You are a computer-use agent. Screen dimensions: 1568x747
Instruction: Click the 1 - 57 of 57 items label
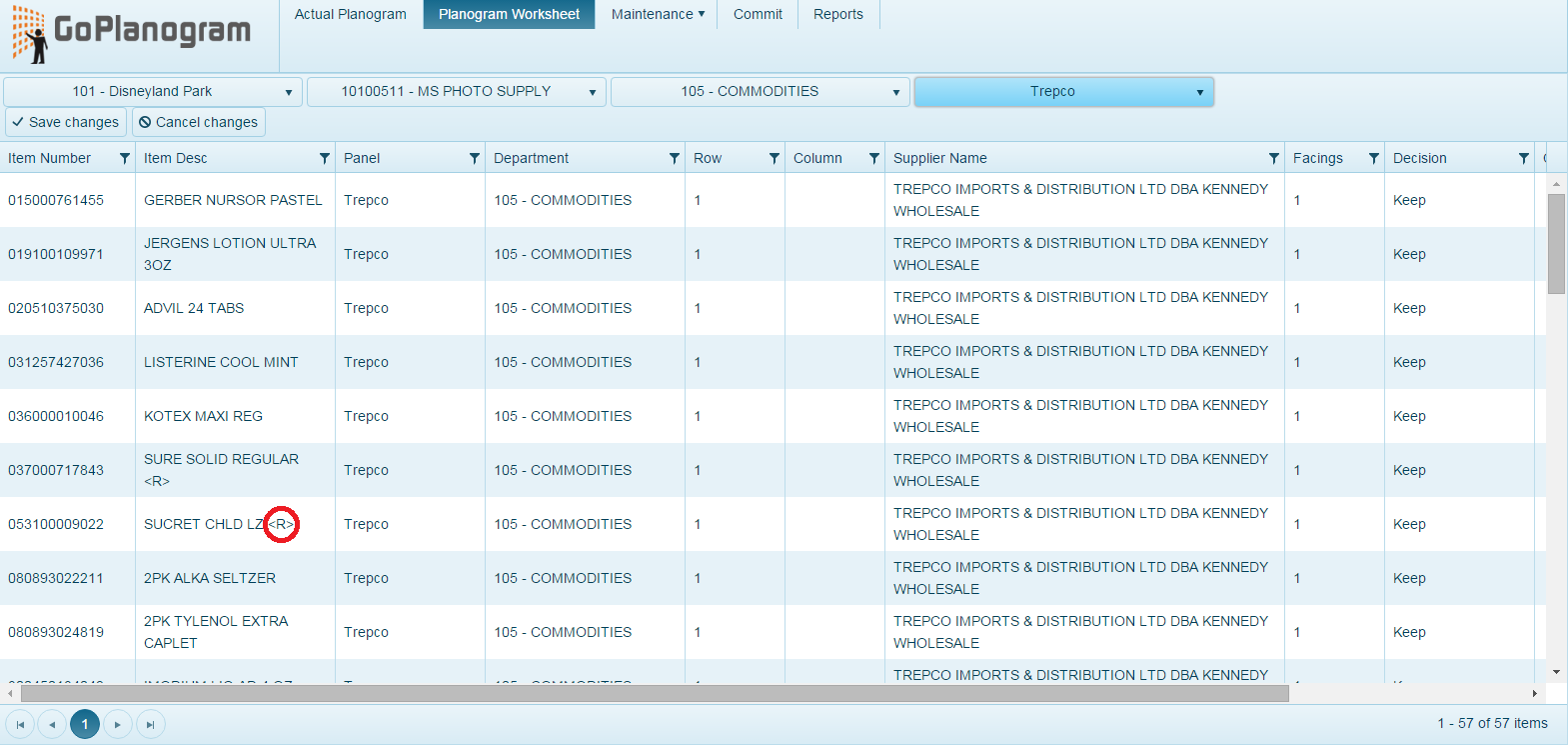(x=1492, y=723)
